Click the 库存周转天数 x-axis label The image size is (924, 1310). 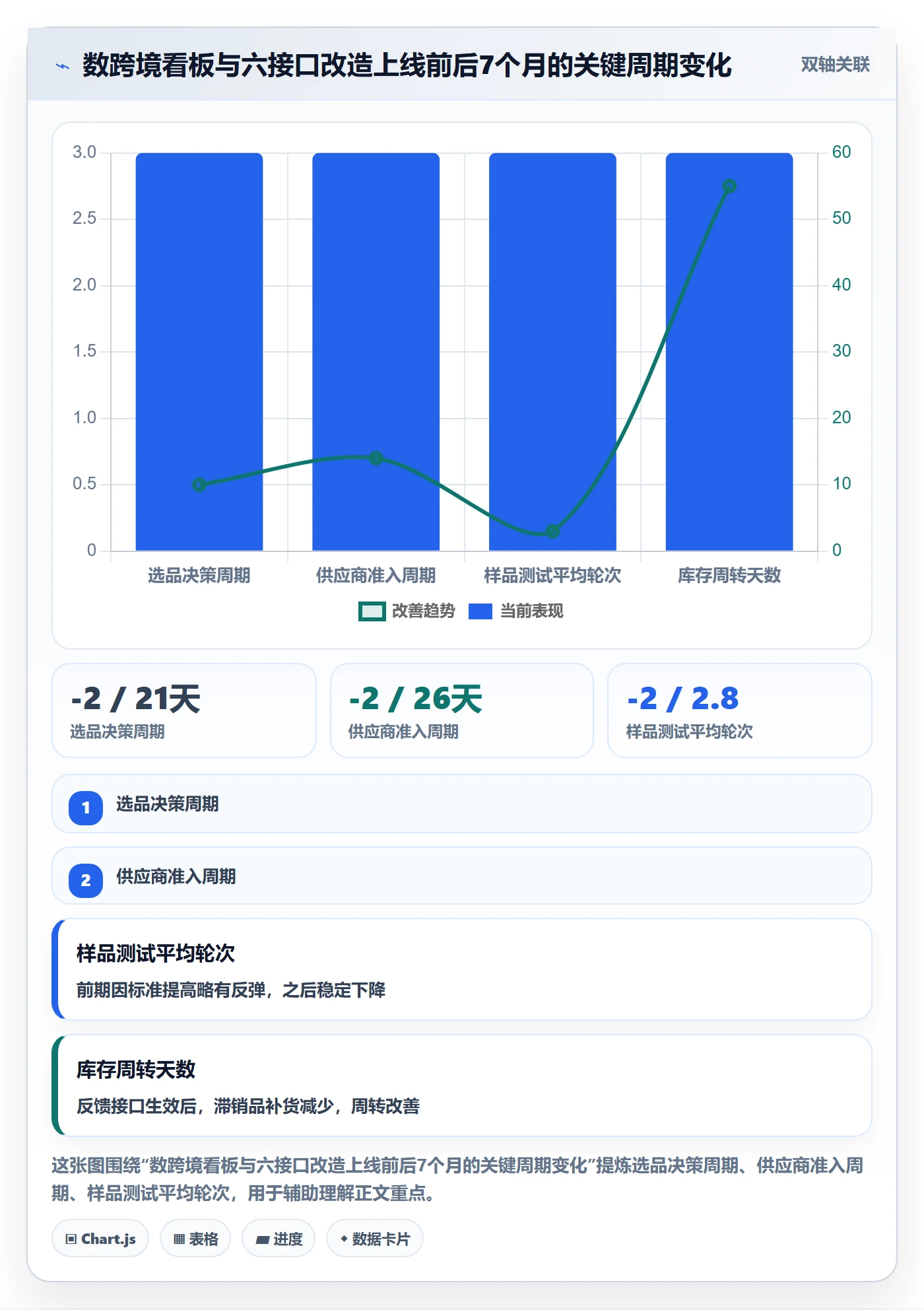pyautogui.click(x=729, y=576)
